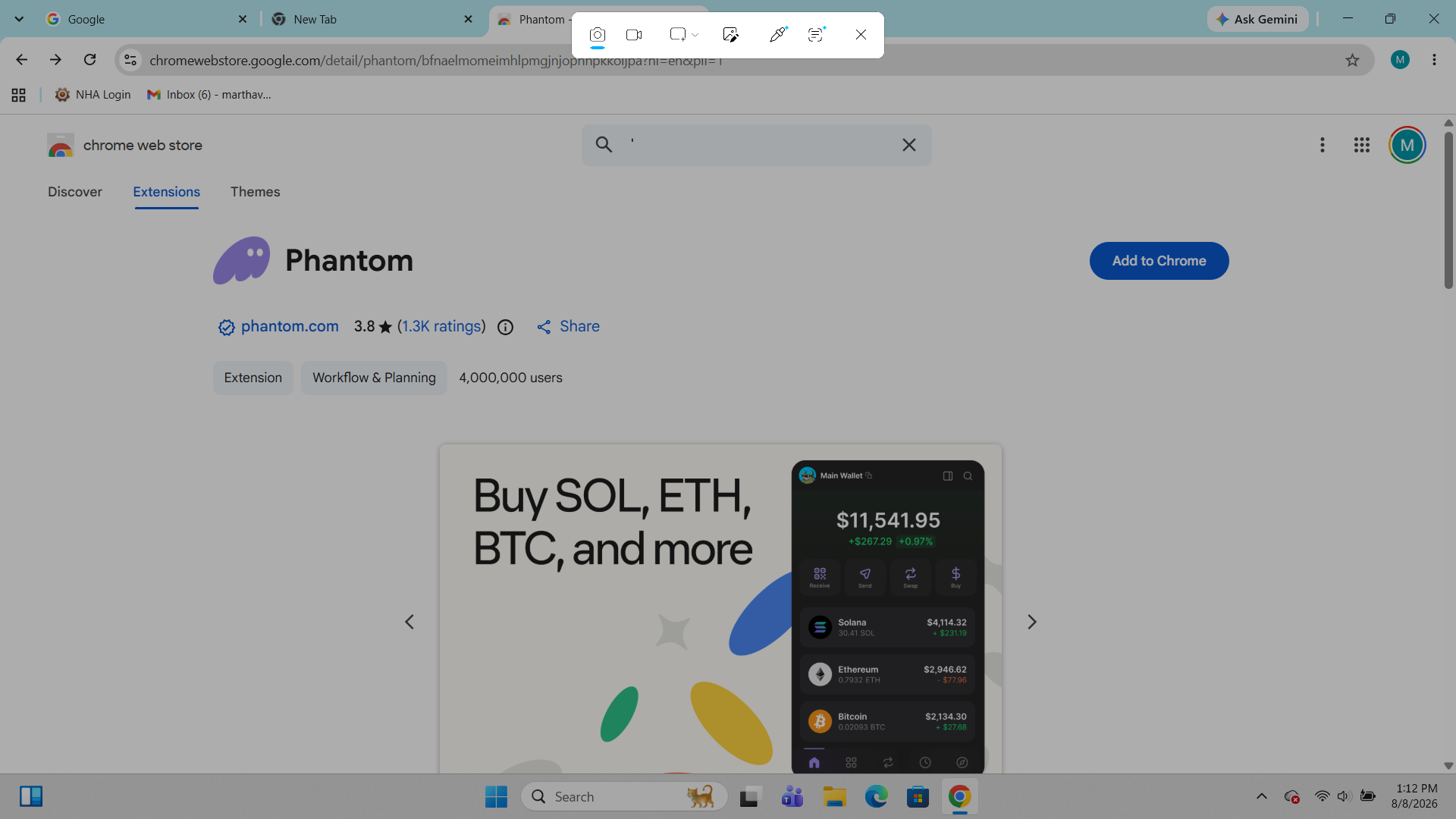View the 1.3K ratings
This screenshot has height=819, width=1456.
tap(441, 327)
